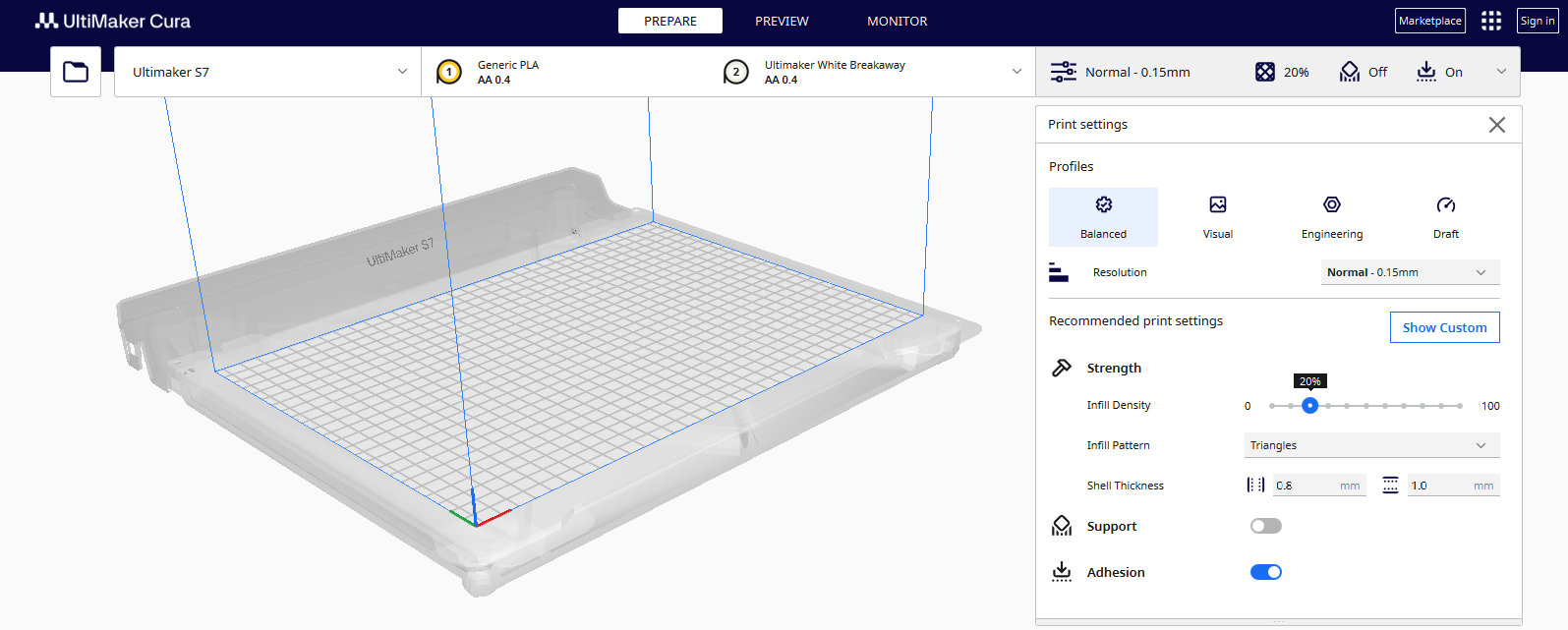Click the top/bottom thickness icon
This screenshot has width=1568, height=630.
click(x=1390, y=485)
